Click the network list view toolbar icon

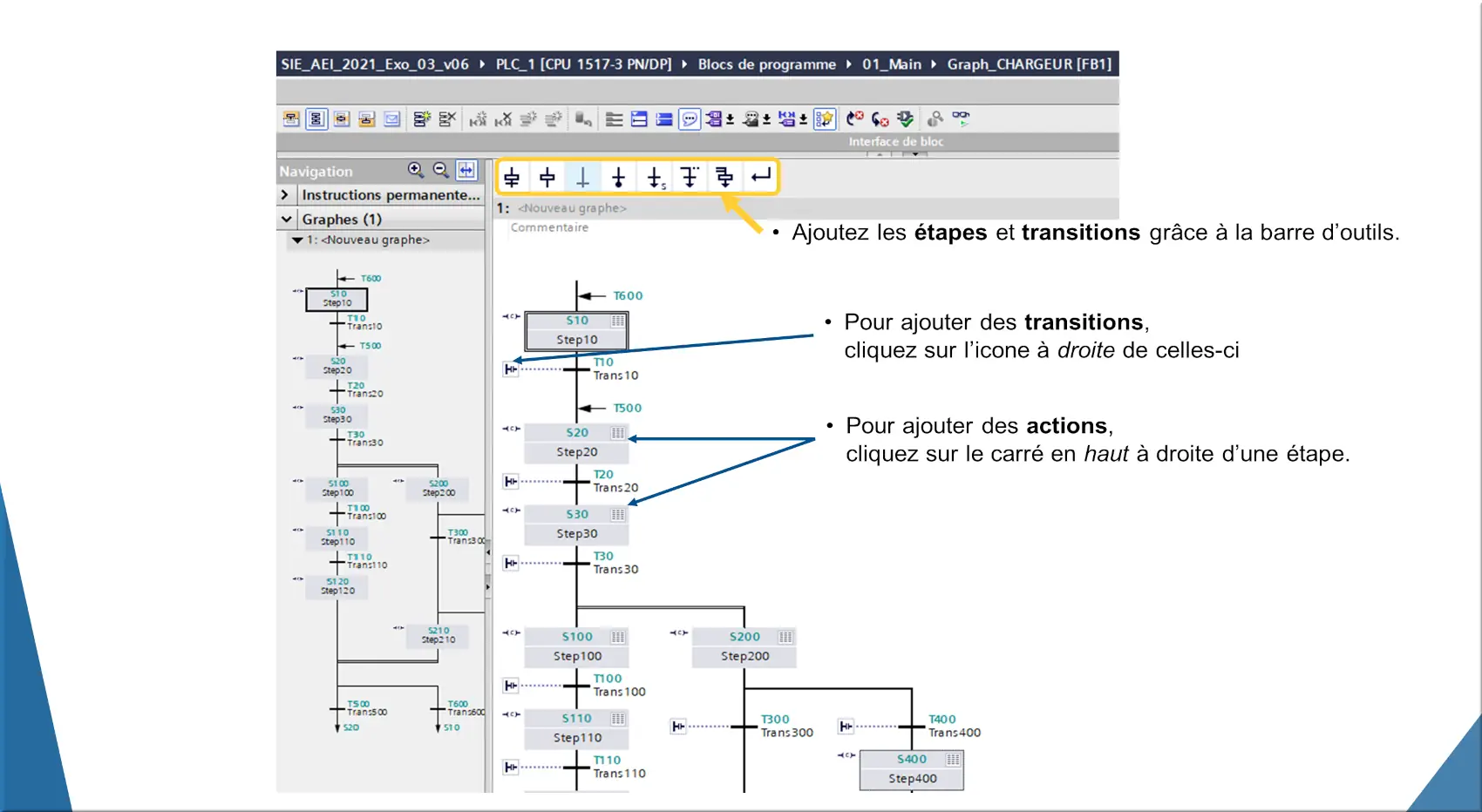pyautogui.click(x=615, y=118)
